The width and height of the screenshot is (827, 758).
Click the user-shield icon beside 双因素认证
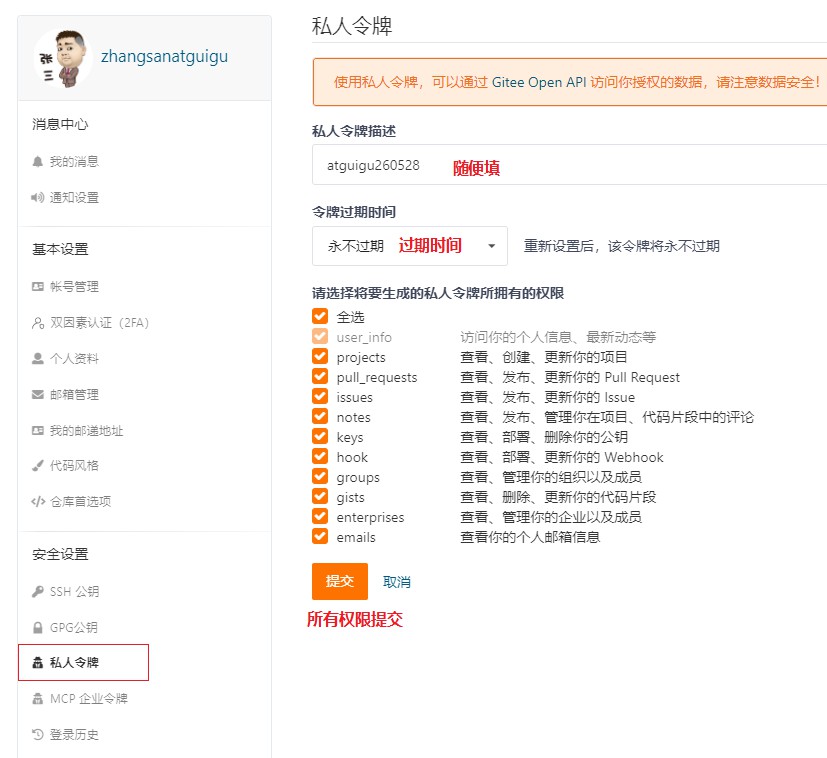(38, 323)
